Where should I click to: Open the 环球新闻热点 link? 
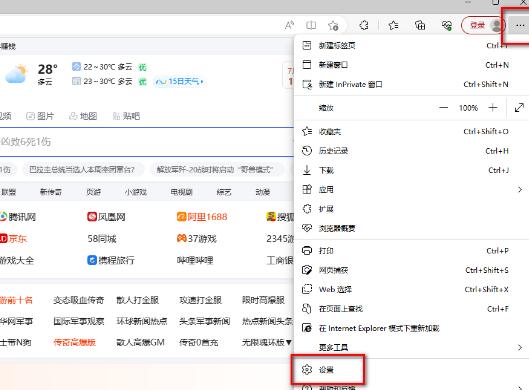[142, 321]
